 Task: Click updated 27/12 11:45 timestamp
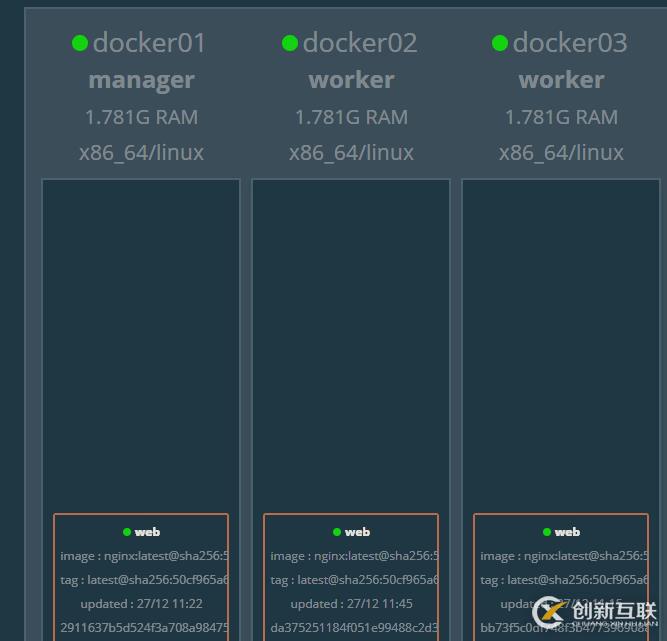point(351,604)
